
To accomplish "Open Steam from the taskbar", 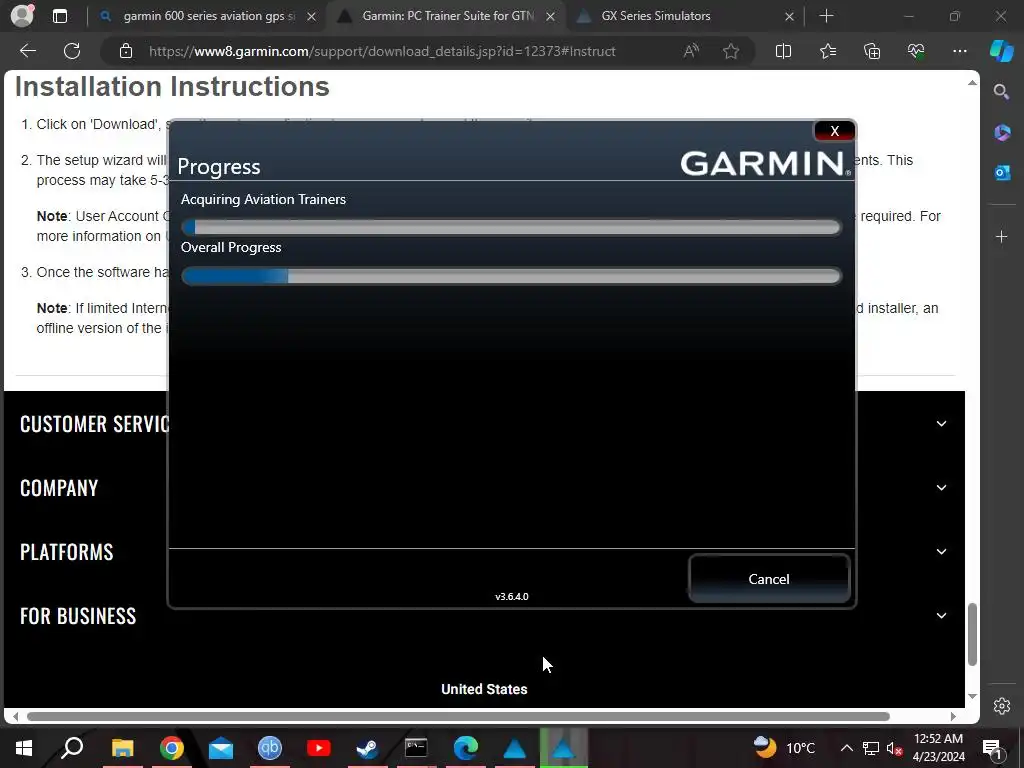I will pyautogui.click(x=367, y=748).
